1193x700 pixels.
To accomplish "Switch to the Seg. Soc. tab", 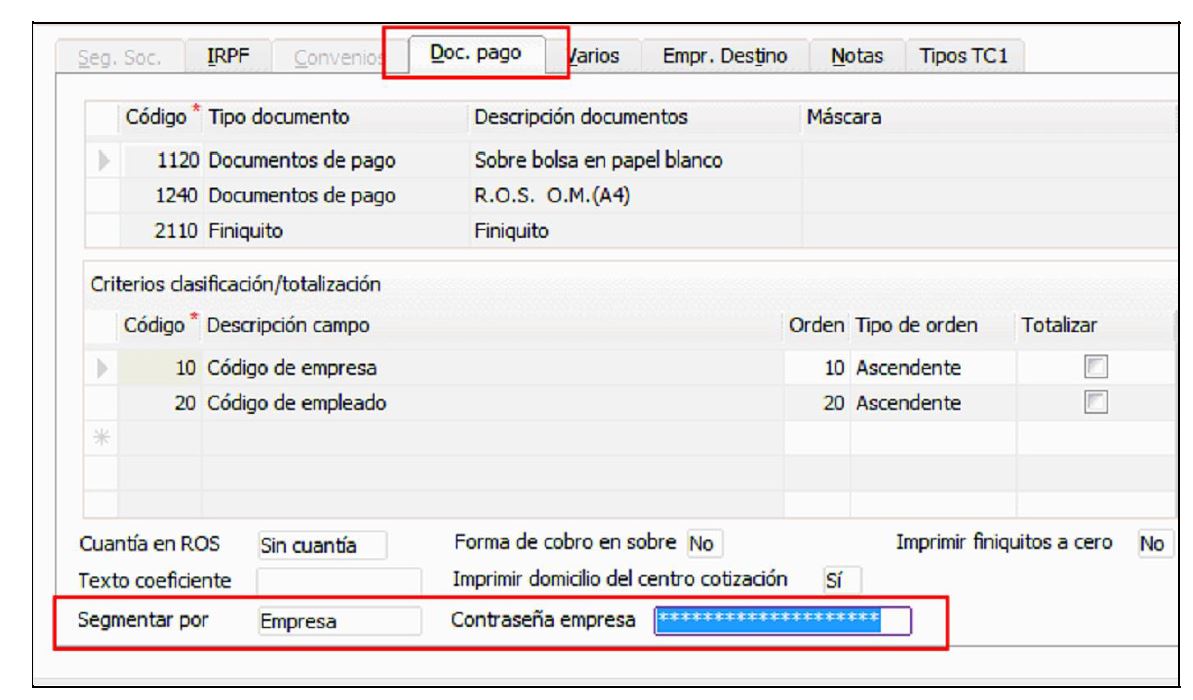I will (120, 56).
